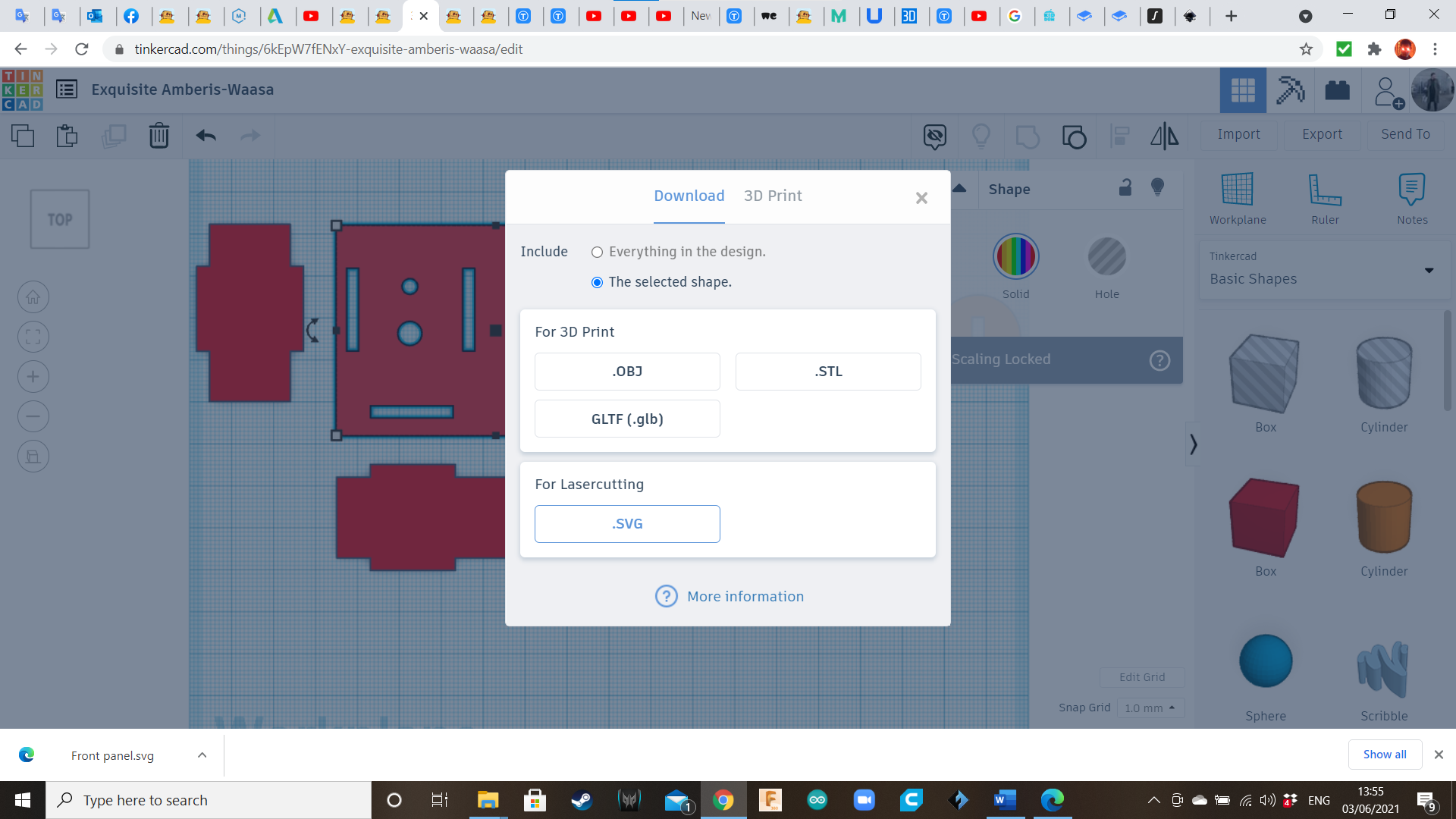
Task: Open Microsoft Word from the taskbar
Action: tap(1004, 800)
